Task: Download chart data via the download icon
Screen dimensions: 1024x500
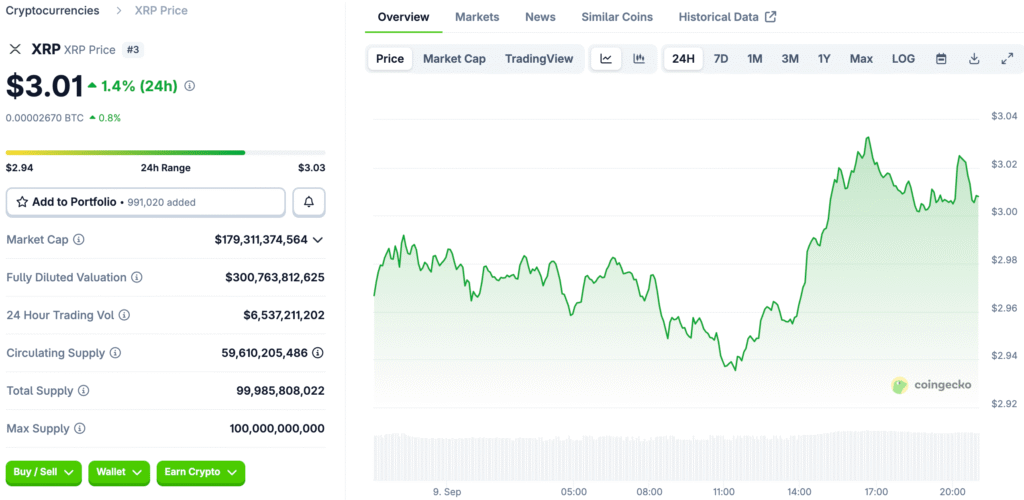Action: 974,59
